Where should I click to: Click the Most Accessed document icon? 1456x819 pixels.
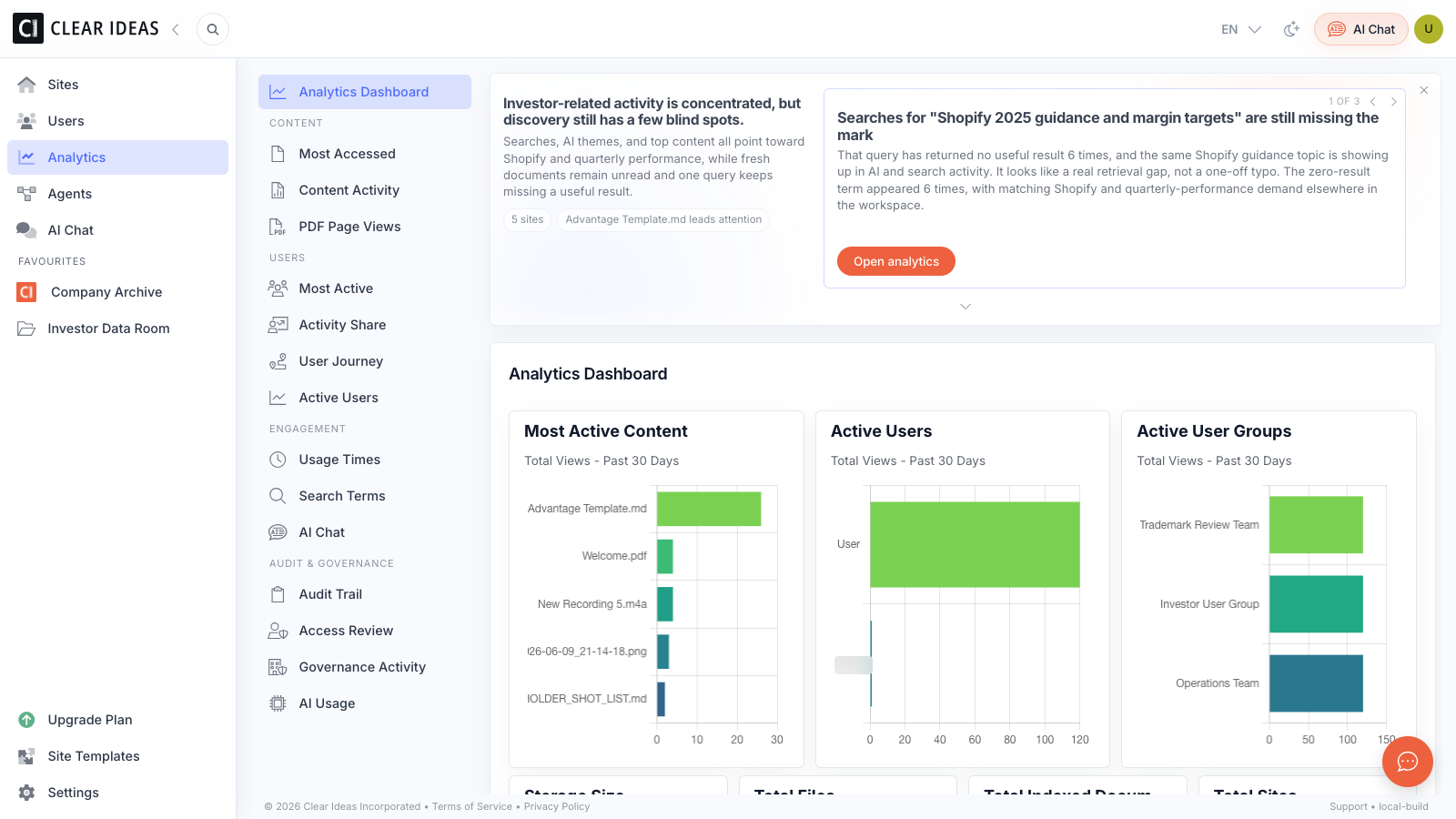[x=278, y=154]
